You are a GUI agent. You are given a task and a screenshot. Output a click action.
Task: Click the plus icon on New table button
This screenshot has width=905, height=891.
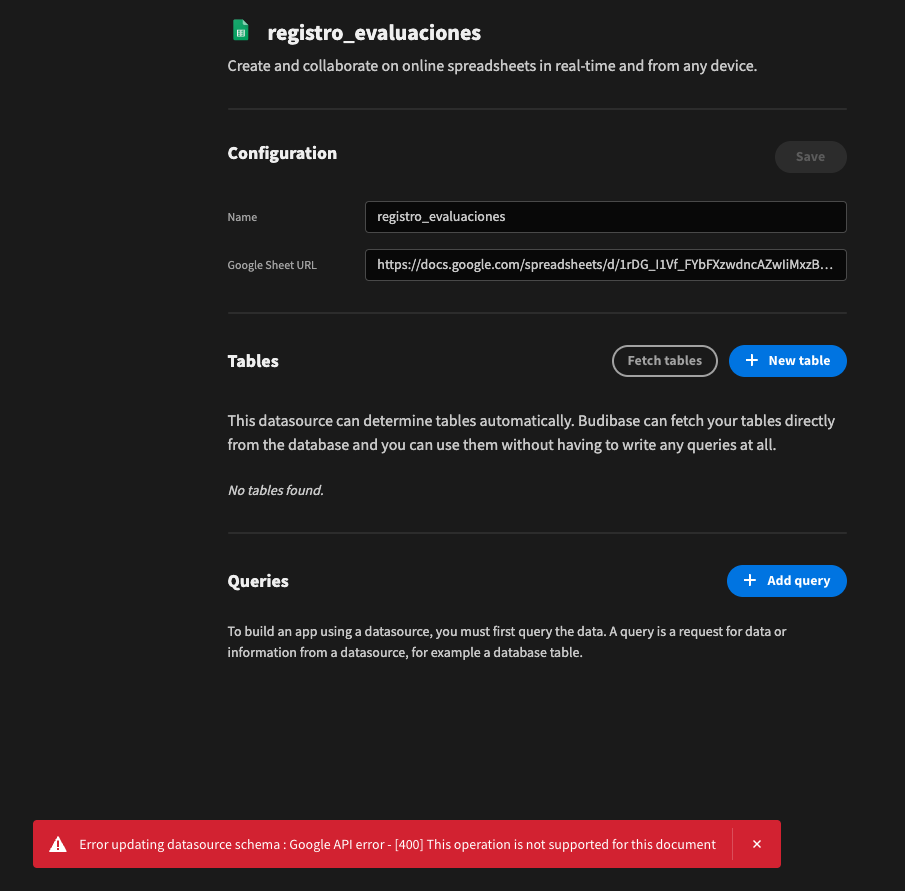(x=751, y=361)
